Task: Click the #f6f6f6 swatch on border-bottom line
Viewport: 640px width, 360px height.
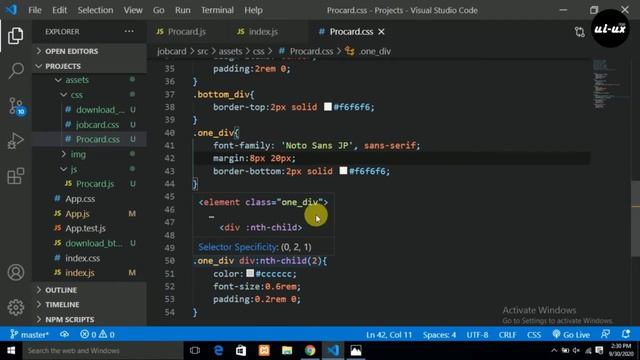Action: 343,171
